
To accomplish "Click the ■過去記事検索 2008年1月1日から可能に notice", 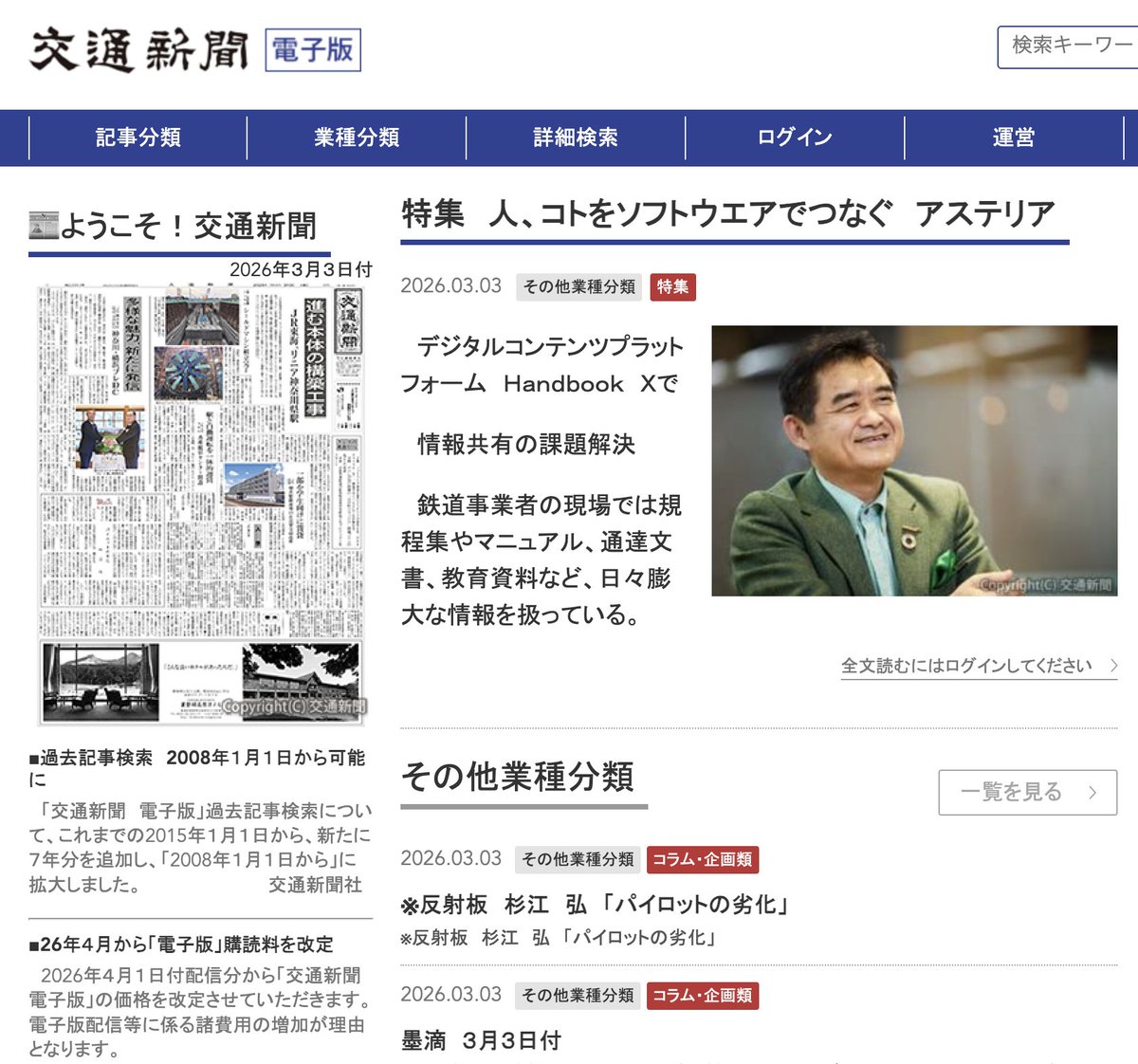I will (x=197, y=768).
